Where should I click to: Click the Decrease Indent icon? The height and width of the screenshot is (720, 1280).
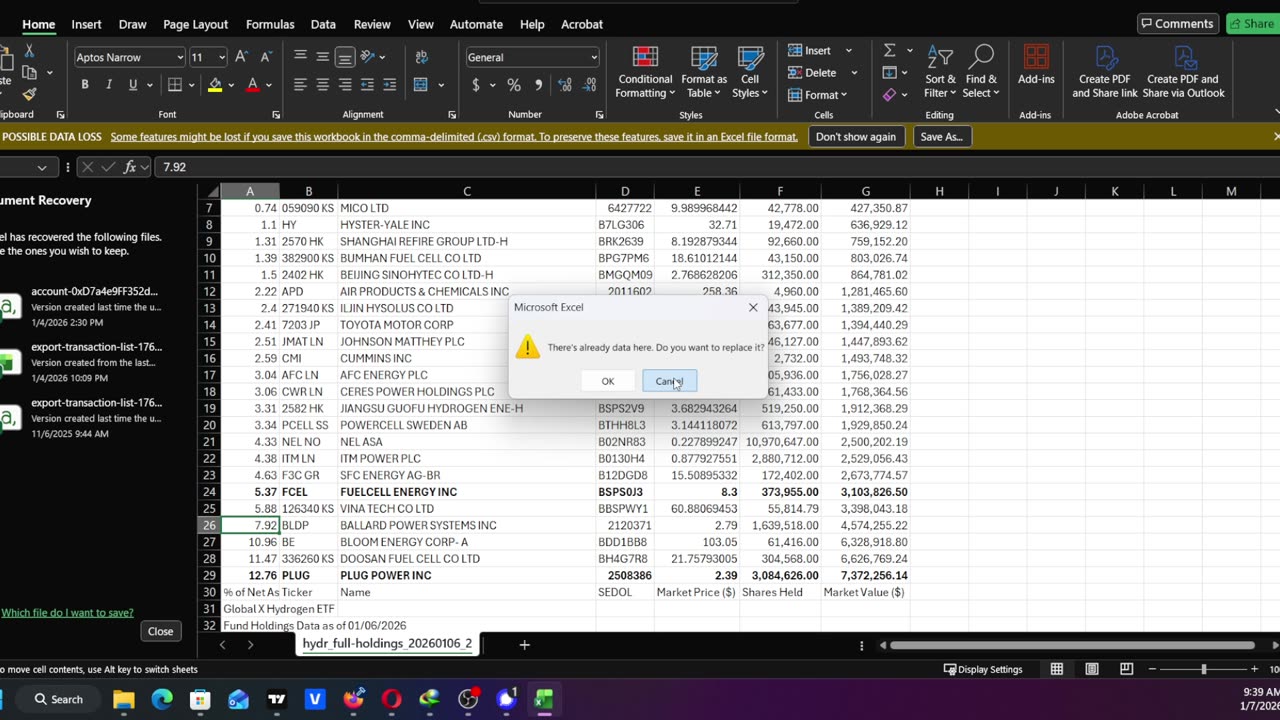tap(367, 85)
